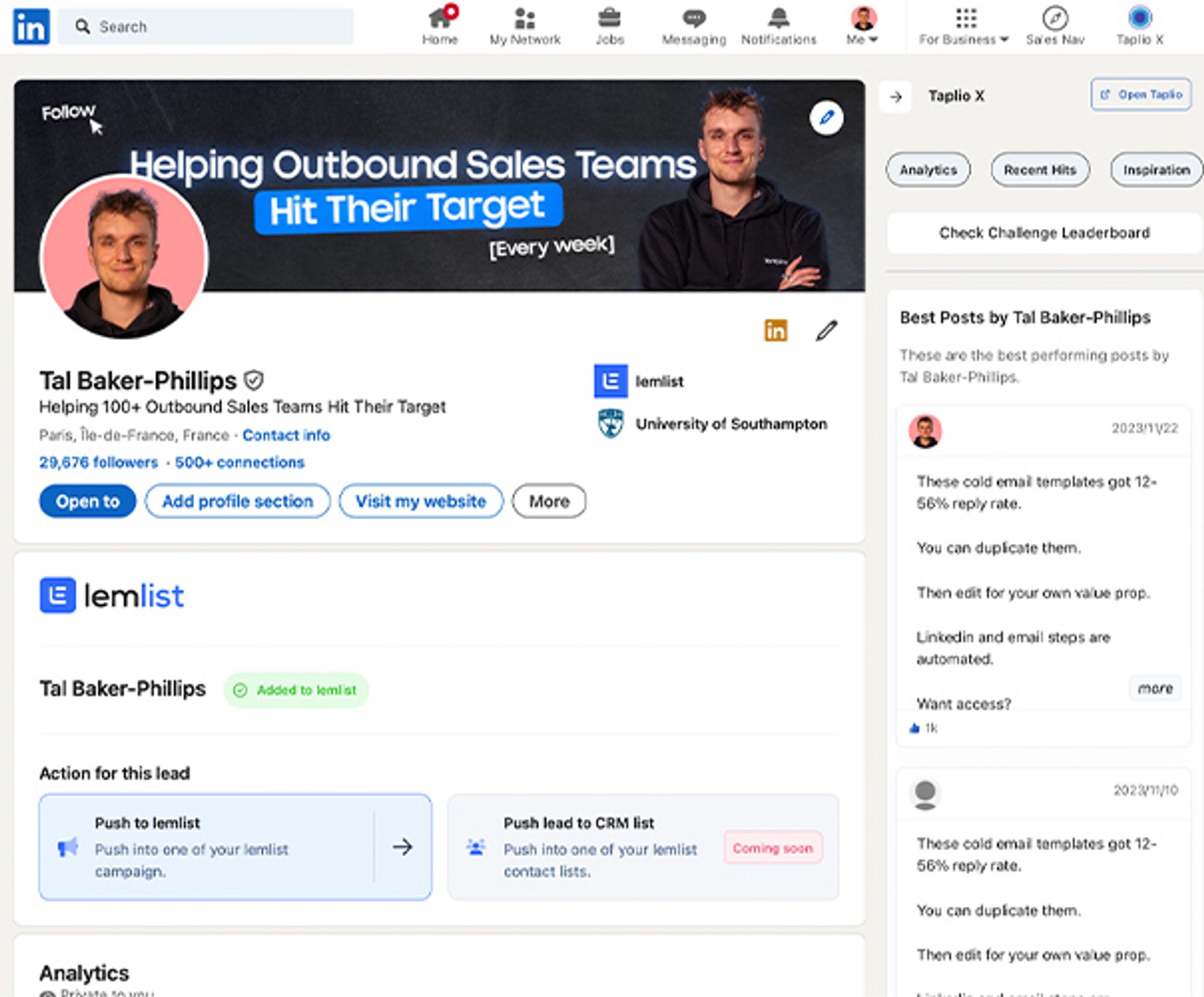Open the profile photo
The image size is (1204, 997).
(x=124, y=256)
